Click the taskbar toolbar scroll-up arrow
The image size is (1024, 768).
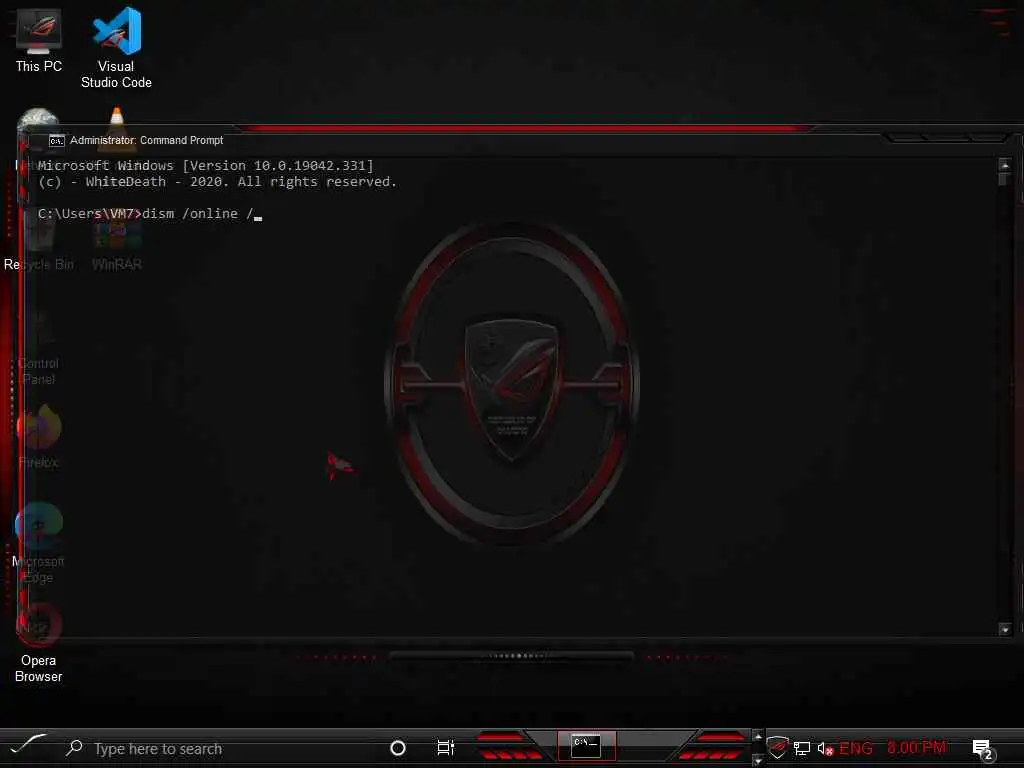click(x=758, y=737)
